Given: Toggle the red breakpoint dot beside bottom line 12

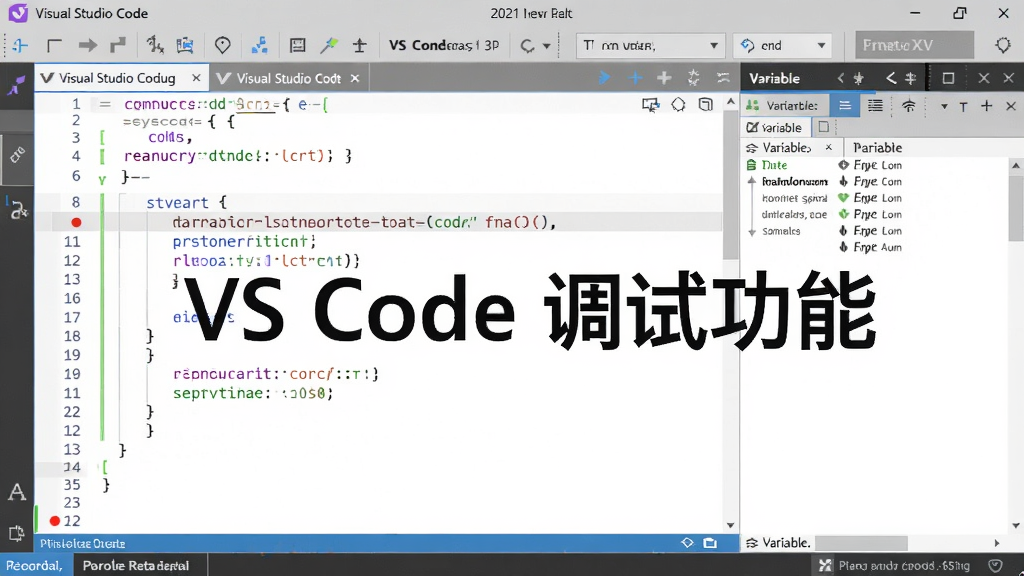Looking at the screenshot, I should tap(55, 520).
